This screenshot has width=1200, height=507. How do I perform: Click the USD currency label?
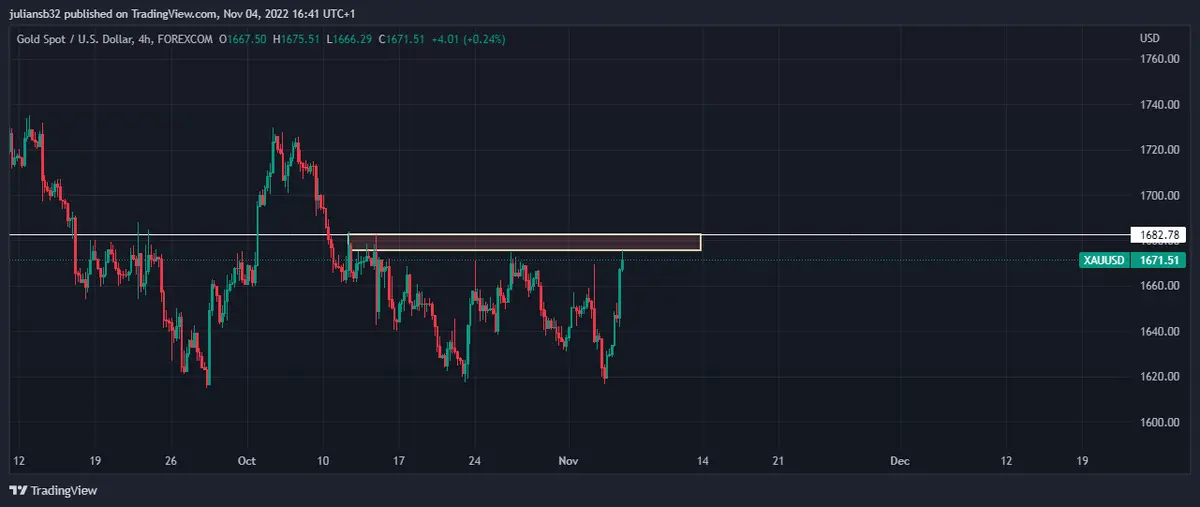1149,38
